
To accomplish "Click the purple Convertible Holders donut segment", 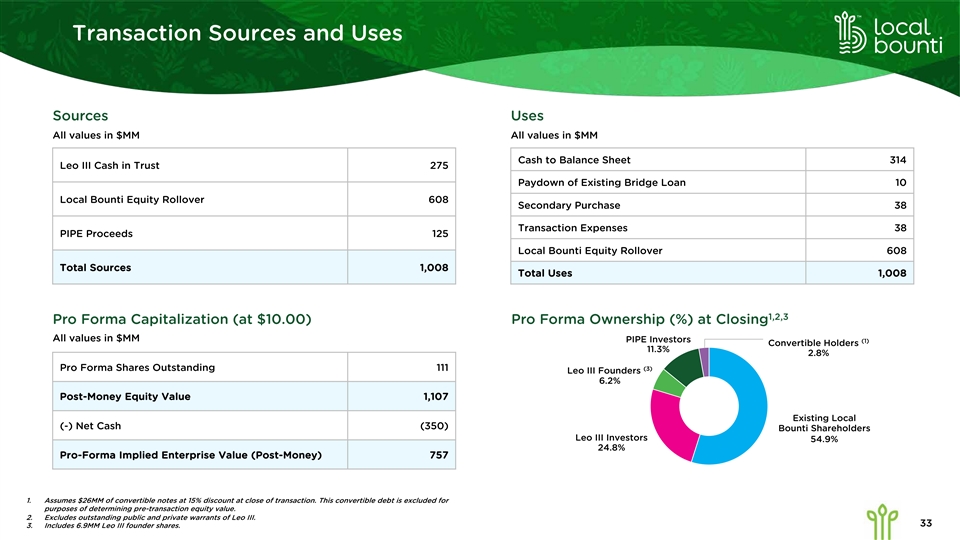I will [x=704, y=356].
